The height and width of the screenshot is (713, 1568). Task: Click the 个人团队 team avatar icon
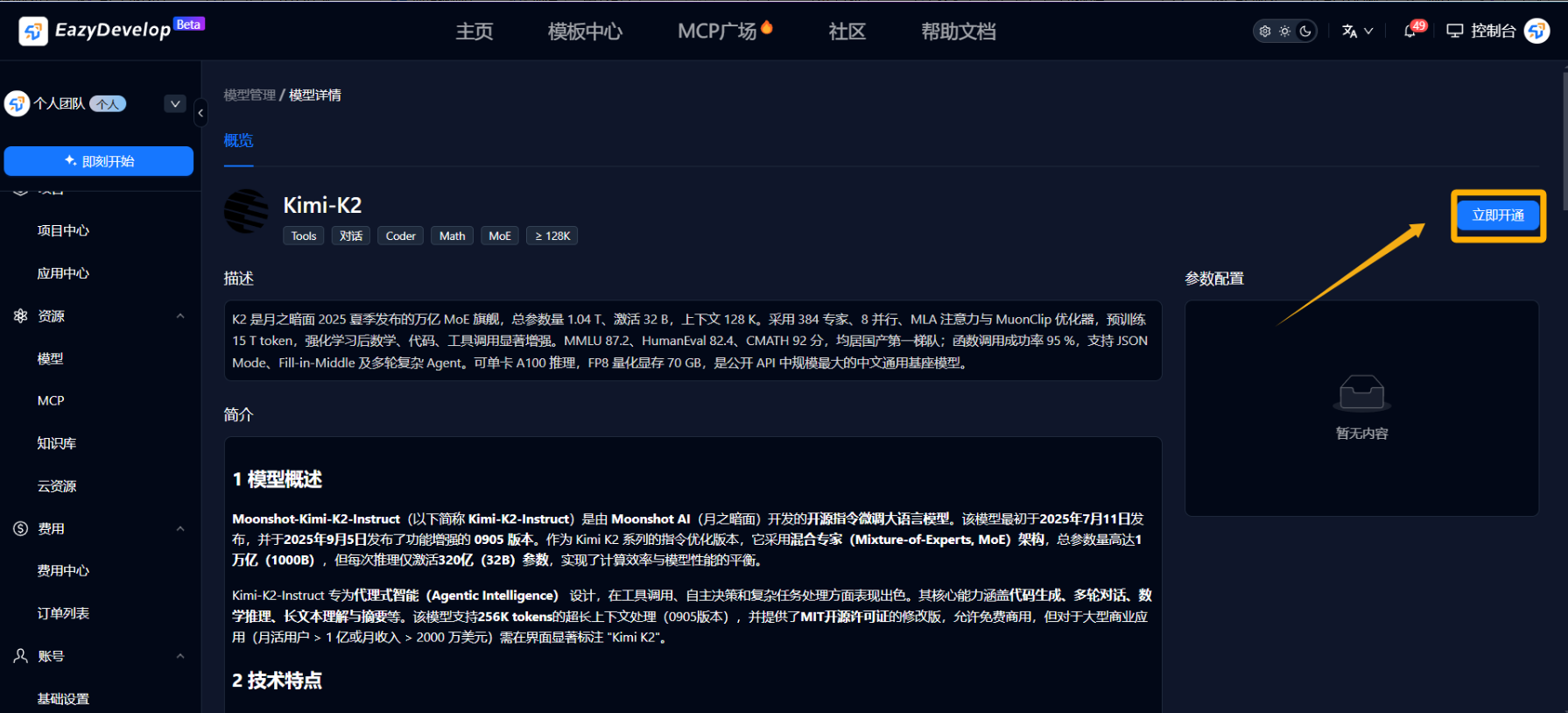[x=17, y=103]
